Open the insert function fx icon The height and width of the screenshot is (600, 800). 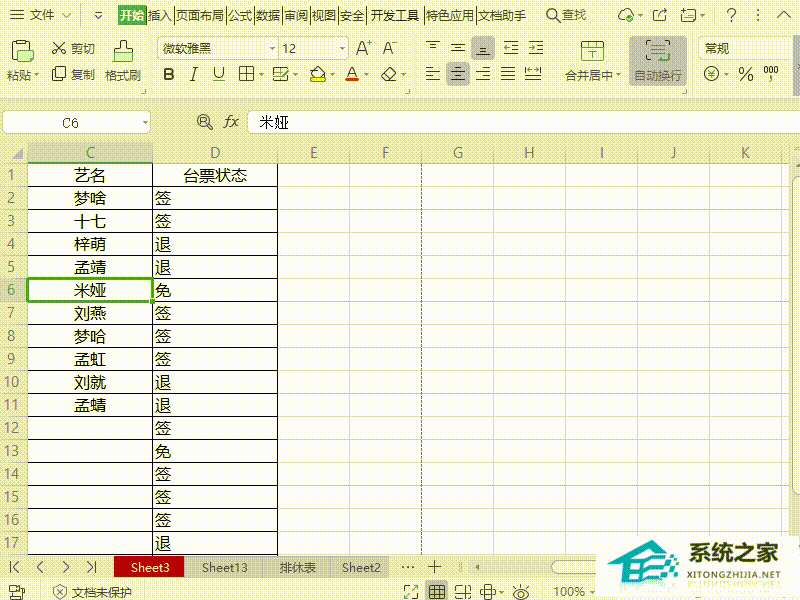(232, 121)
